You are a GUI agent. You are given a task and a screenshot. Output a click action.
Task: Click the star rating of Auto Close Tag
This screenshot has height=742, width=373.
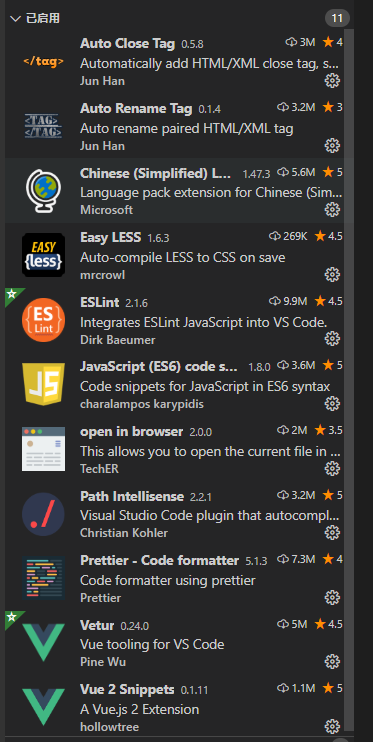coord(333,43)
